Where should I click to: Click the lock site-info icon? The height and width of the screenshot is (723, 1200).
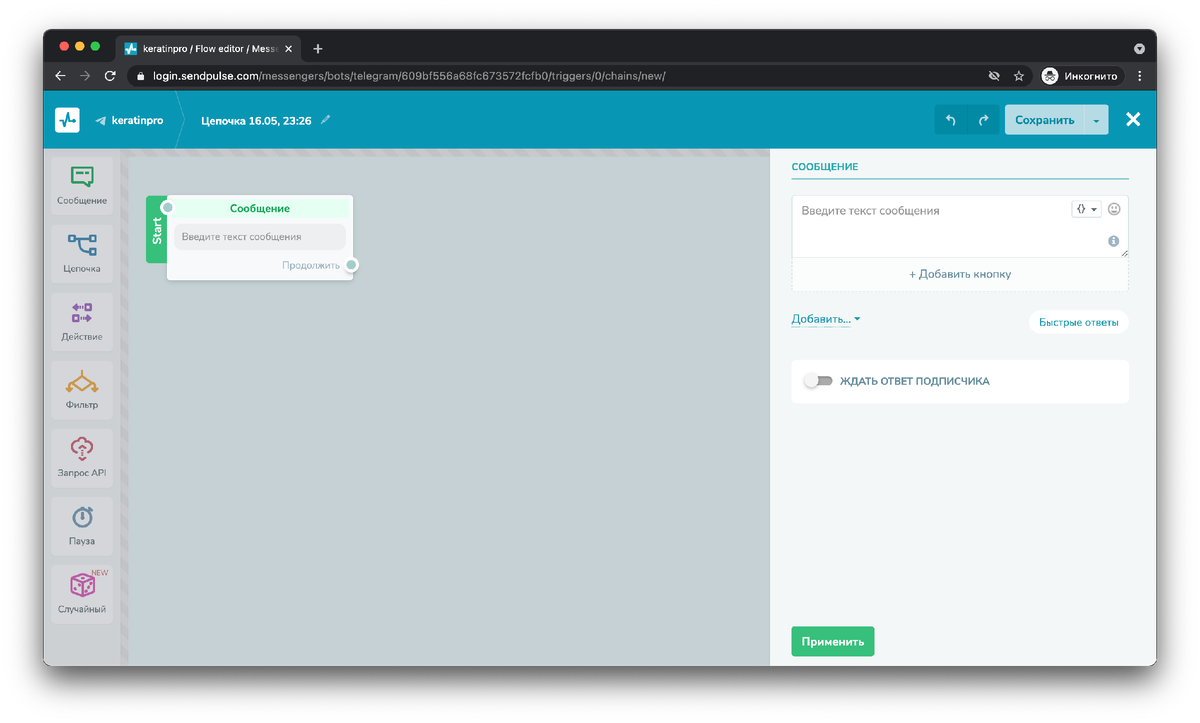[x=140, y=76]
